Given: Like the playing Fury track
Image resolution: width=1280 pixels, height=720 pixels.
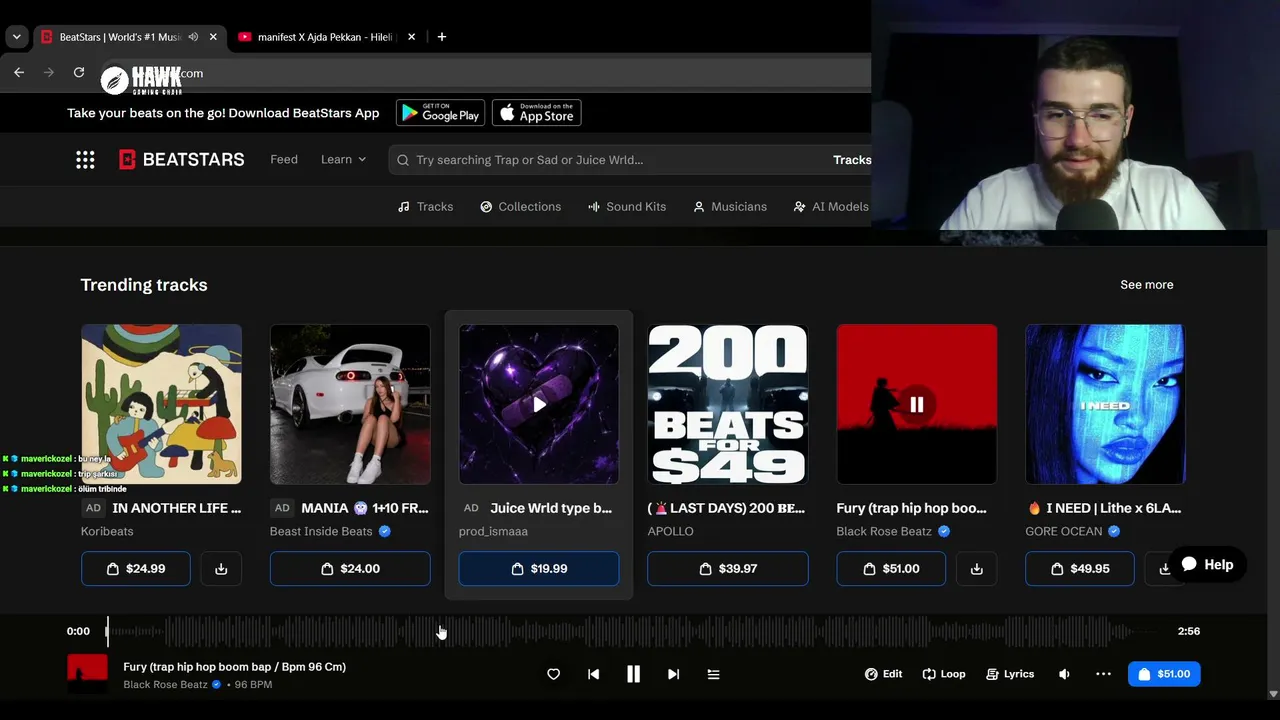Looking at the screenshot, I should [x=553, y=674].
